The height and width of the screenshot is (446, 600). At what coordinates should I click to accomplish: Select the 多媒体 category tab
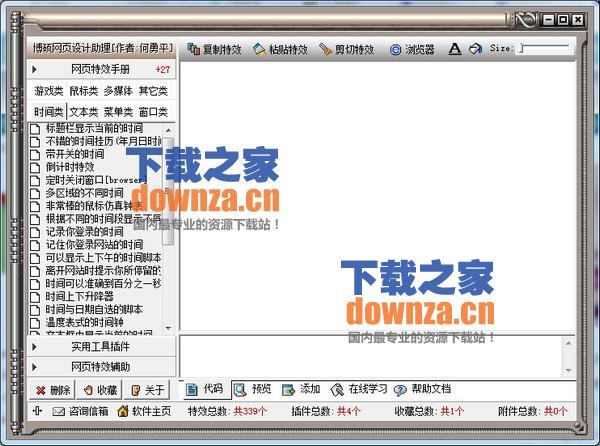click(x=118, y=91)
